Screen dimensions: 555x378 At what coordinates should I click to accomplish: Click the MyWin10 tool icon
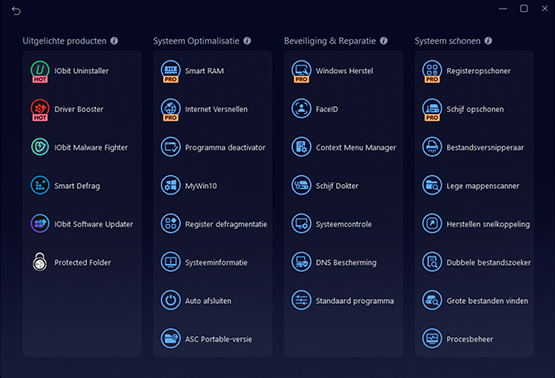click(171, 185)
